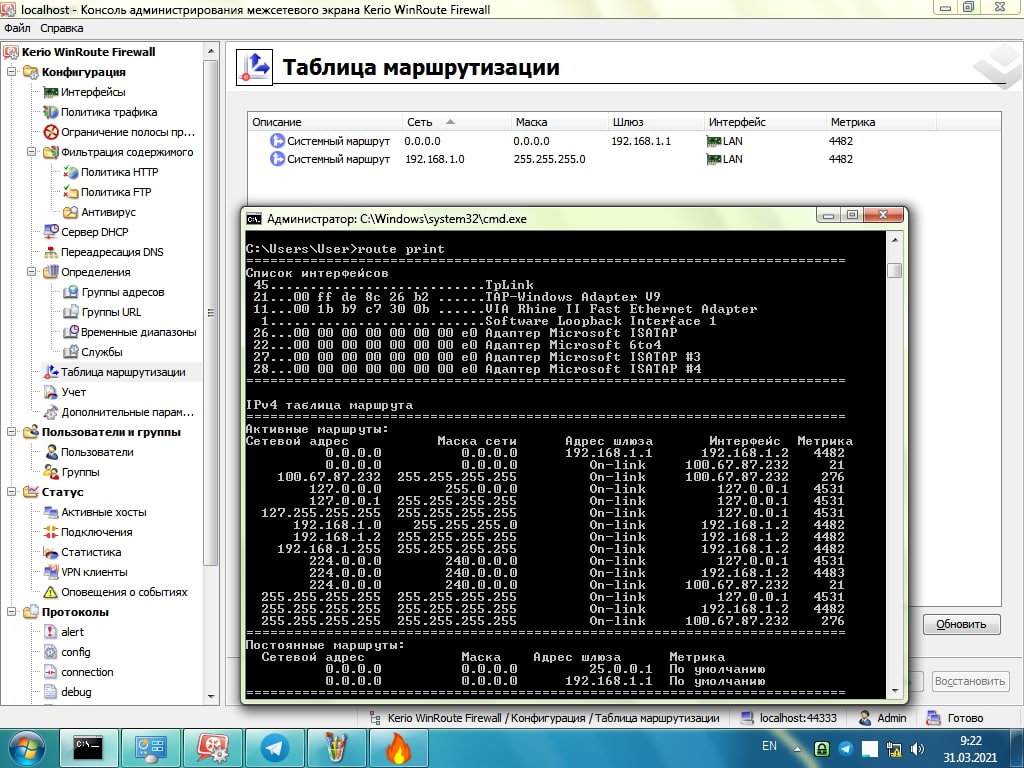
Task: Click EN language indicator
Action: click(769, 746)
